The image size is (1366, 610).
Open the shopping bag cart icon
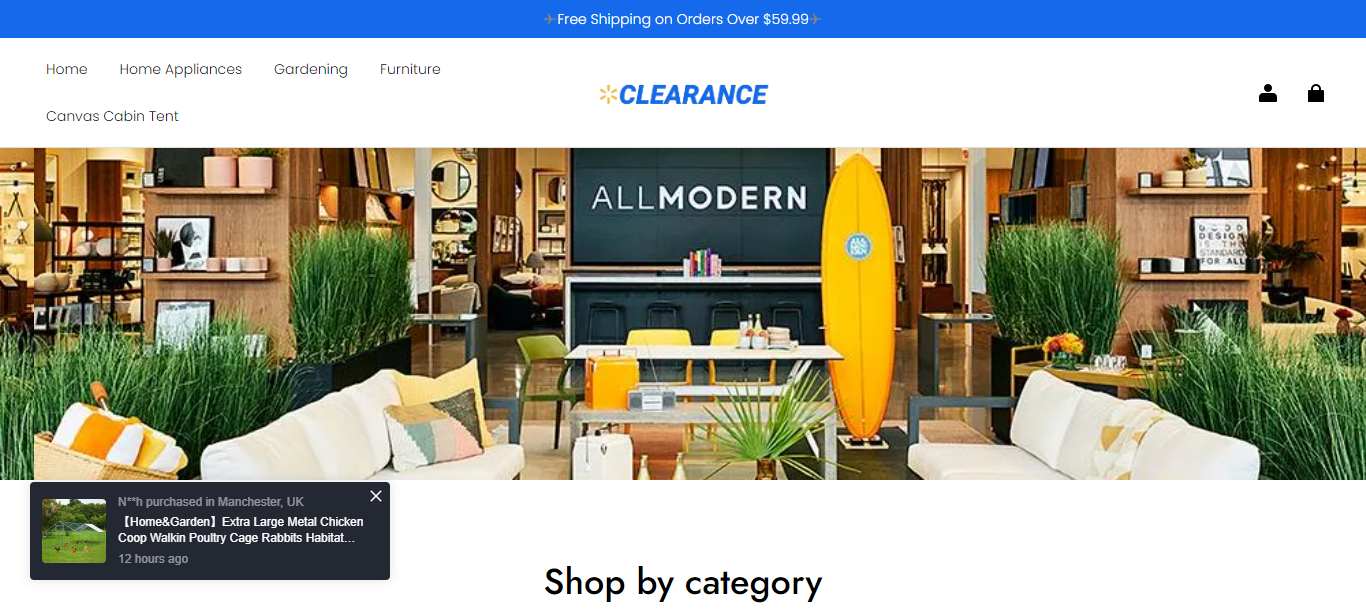tap(1316, 93)
